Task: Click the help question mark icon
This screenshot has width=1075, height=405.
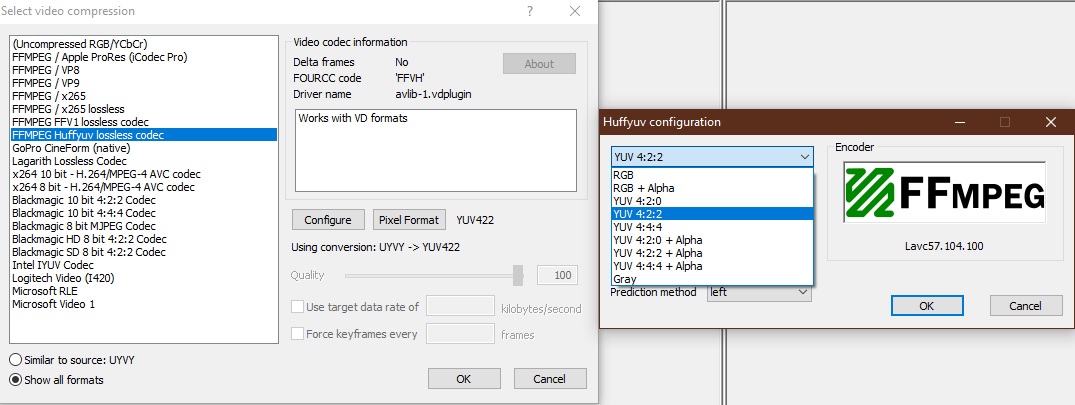Action: pos(529,11)
